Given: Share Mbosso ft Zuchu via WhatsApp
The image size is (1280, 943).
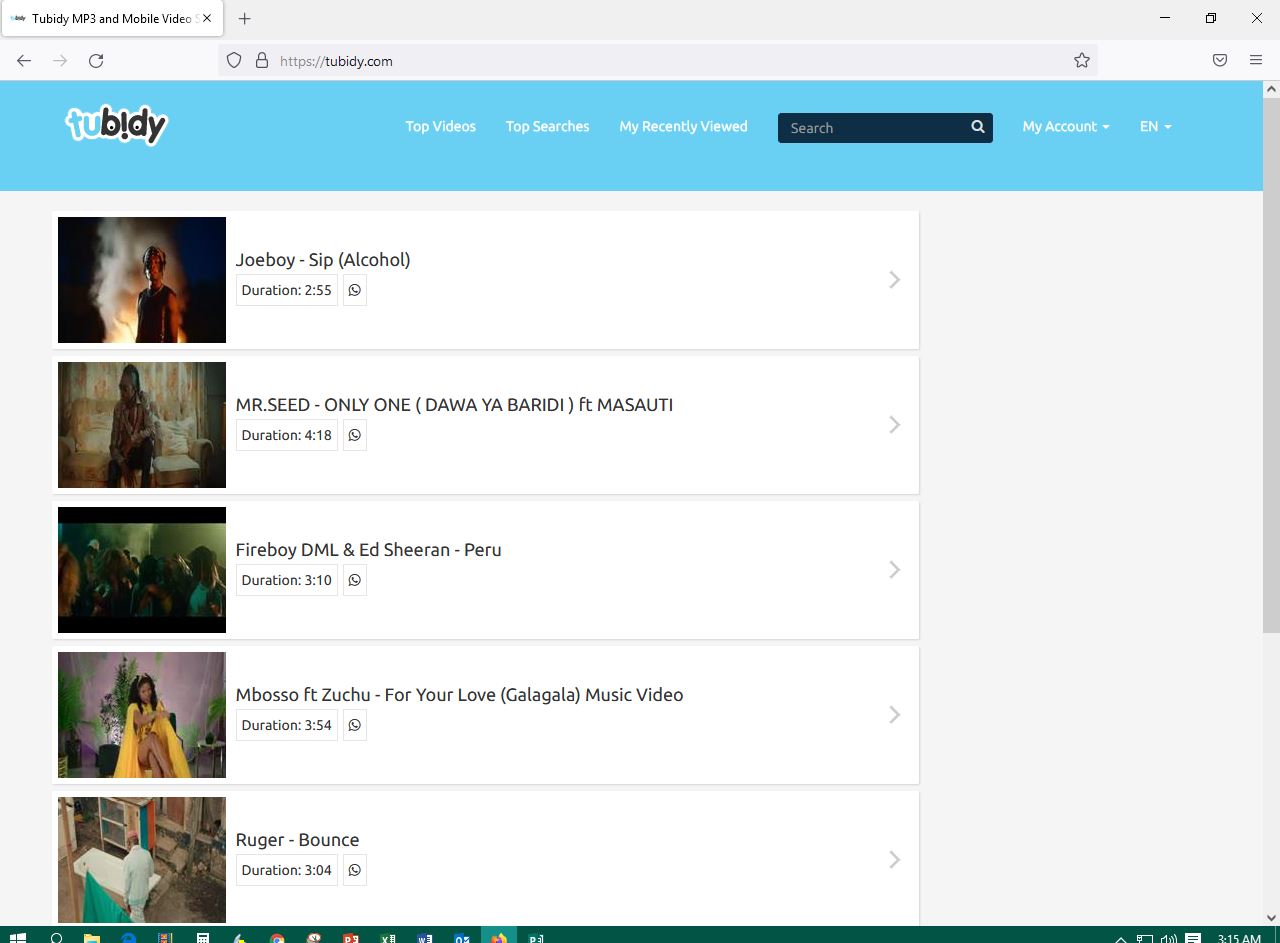Looking at the screenshot, I should click(354, 725).
